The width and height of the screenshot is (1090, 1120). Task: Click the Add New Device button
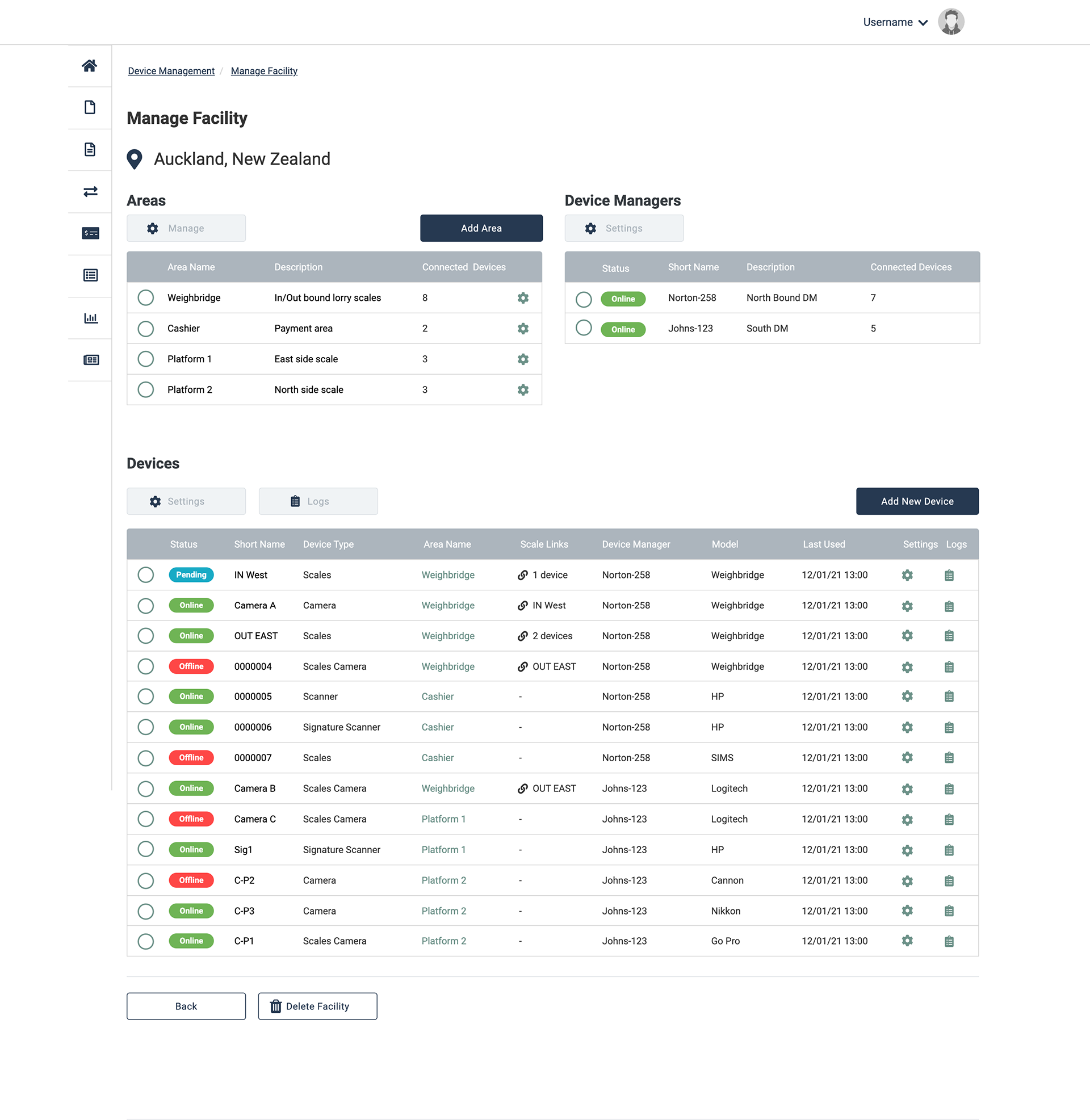(916, 501)
